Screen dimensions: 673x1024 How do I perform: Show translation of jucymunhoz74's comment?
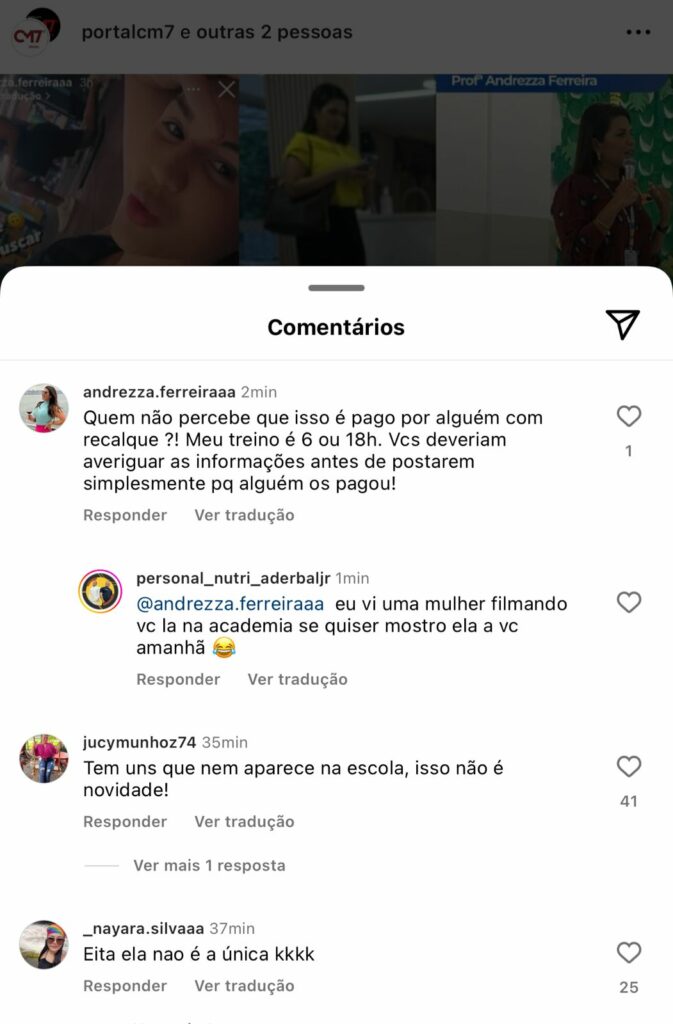click(x=244, y=821)
